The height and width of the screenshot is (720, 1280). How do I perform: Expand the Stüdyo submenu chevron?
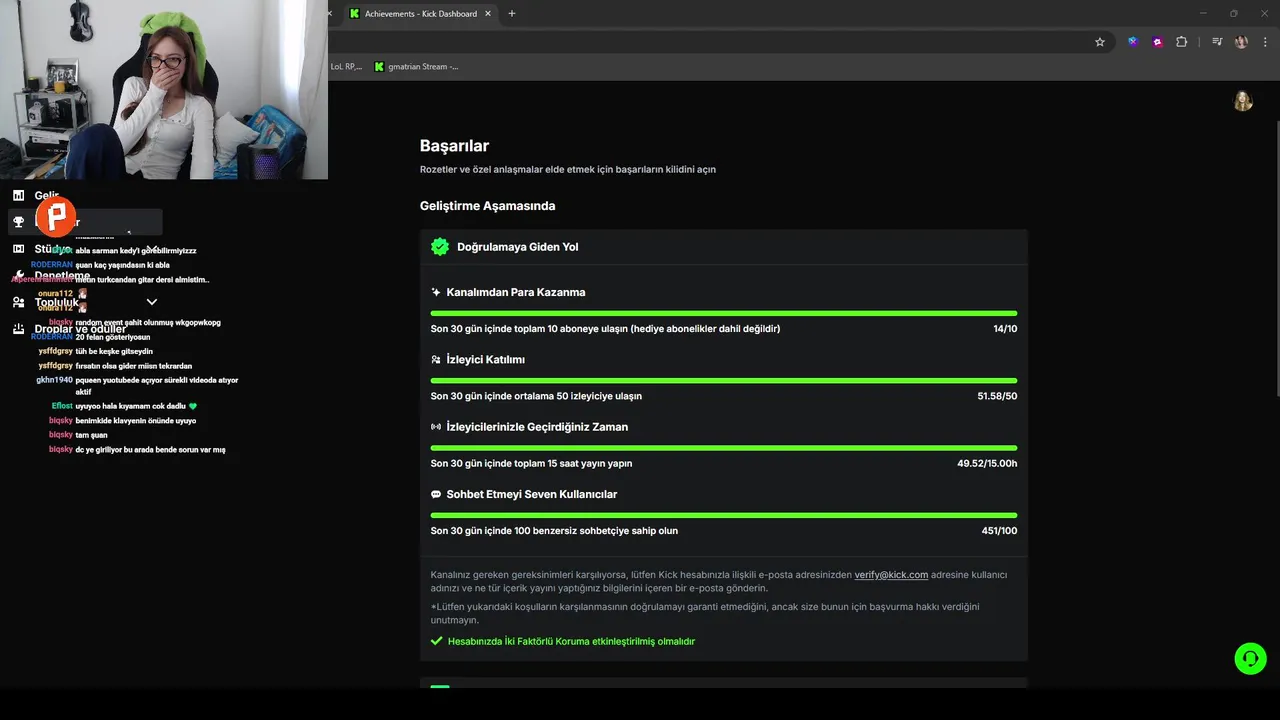pyautogui.click(x=152, y=249)
